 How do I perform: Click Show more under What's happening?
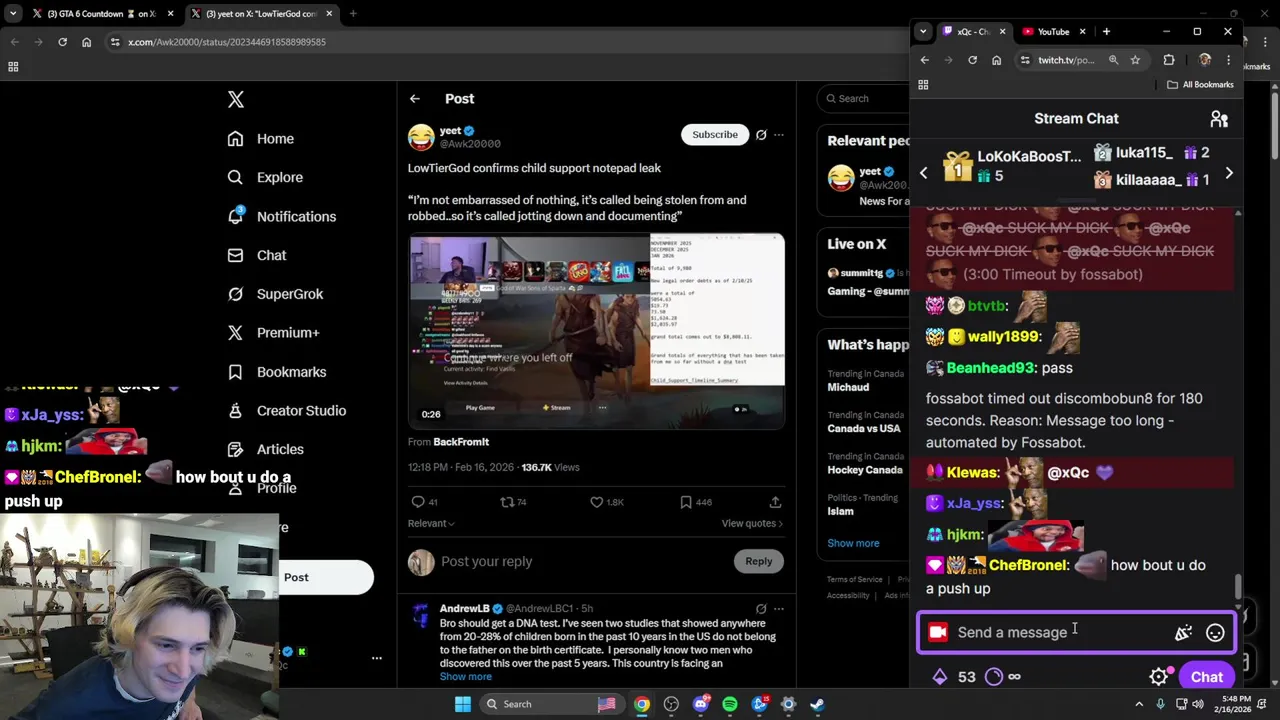click(x=853, y=543)
